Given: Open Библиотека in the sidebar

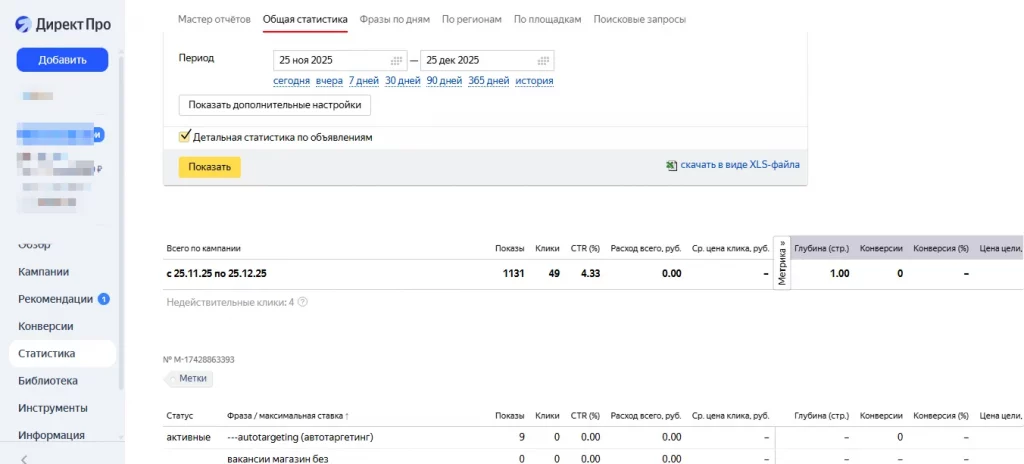Looking at the screenshot, I should click(48, 380).
